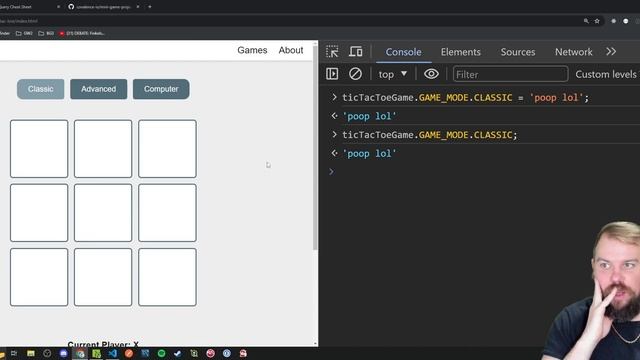Screen dimensions: 640x360
Task: Mark the middle-right tic-tac-toe cell
Action: [167, 213]
